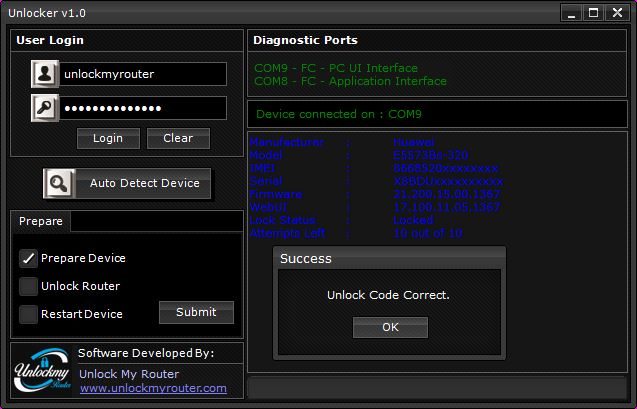
Task: Maximize the Unlocker window
Action: click(x=593, y=13)
